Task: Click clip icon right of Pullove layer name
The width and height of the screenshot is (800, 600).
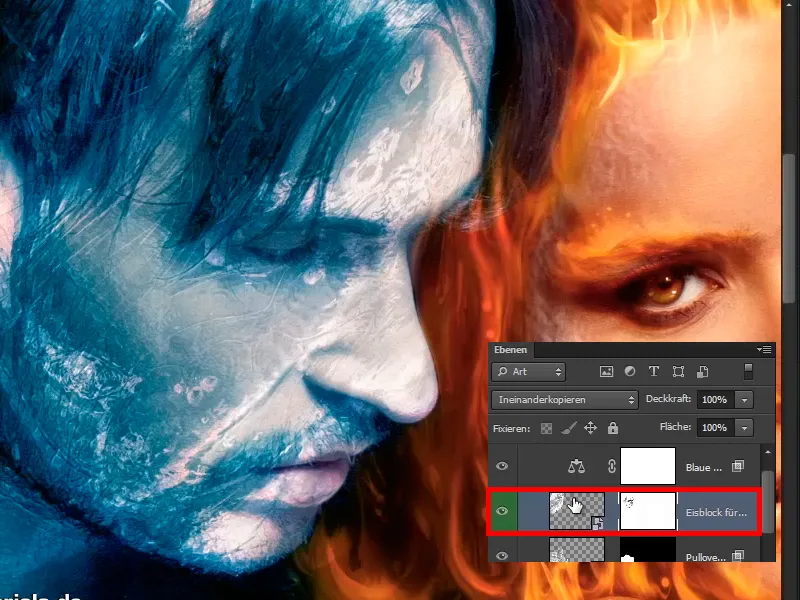Action: [738, 556]
